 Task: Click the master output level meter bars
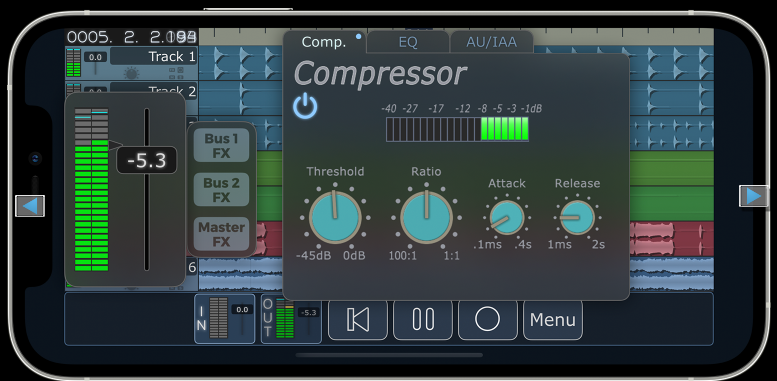(92, 189)
